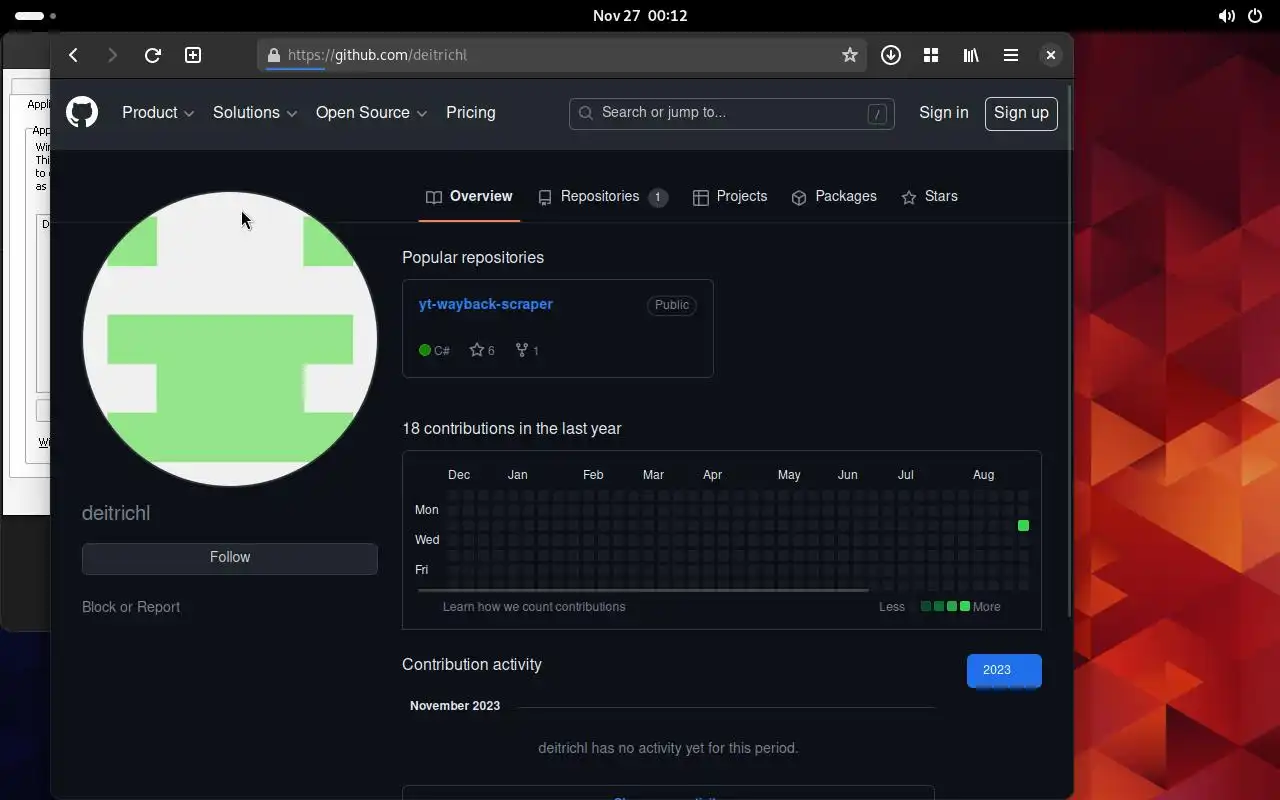Expand the Open Source dropdown menu
1280x800 pixels.
(x=371, y=113)
